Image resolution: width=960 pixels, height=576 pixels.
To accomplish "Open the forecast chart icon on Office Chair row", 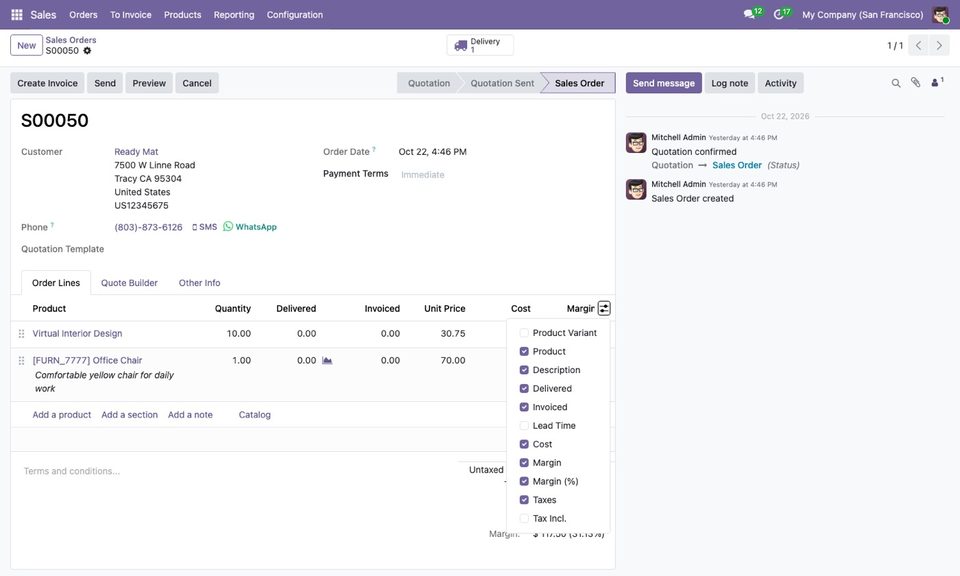I will (x=327, y=361).
